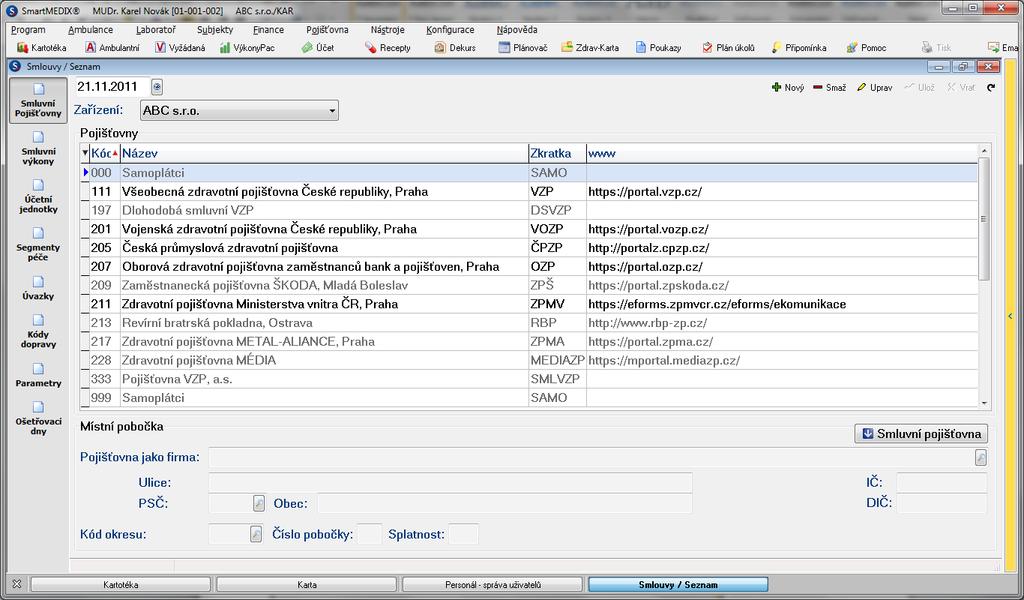Screen dimensions: 1024x600
Task: Open Plán úkolů task plan
Action: pos(728,48)
